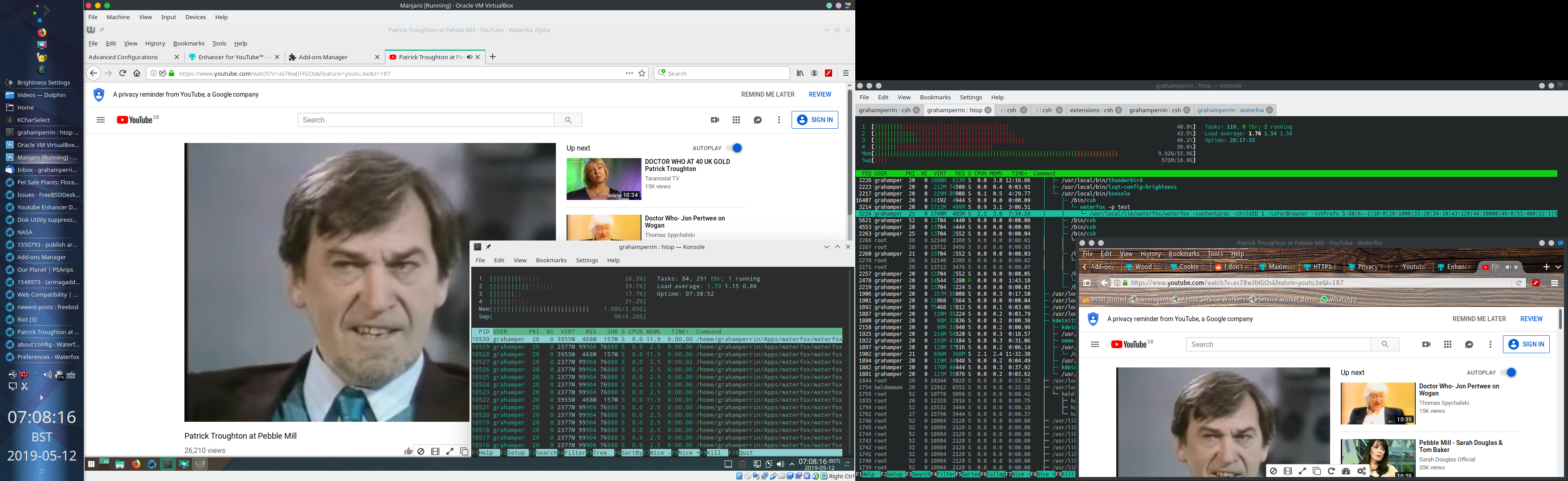
Task: Launch Firefox from the taskbar
Action: pos(136,464)
